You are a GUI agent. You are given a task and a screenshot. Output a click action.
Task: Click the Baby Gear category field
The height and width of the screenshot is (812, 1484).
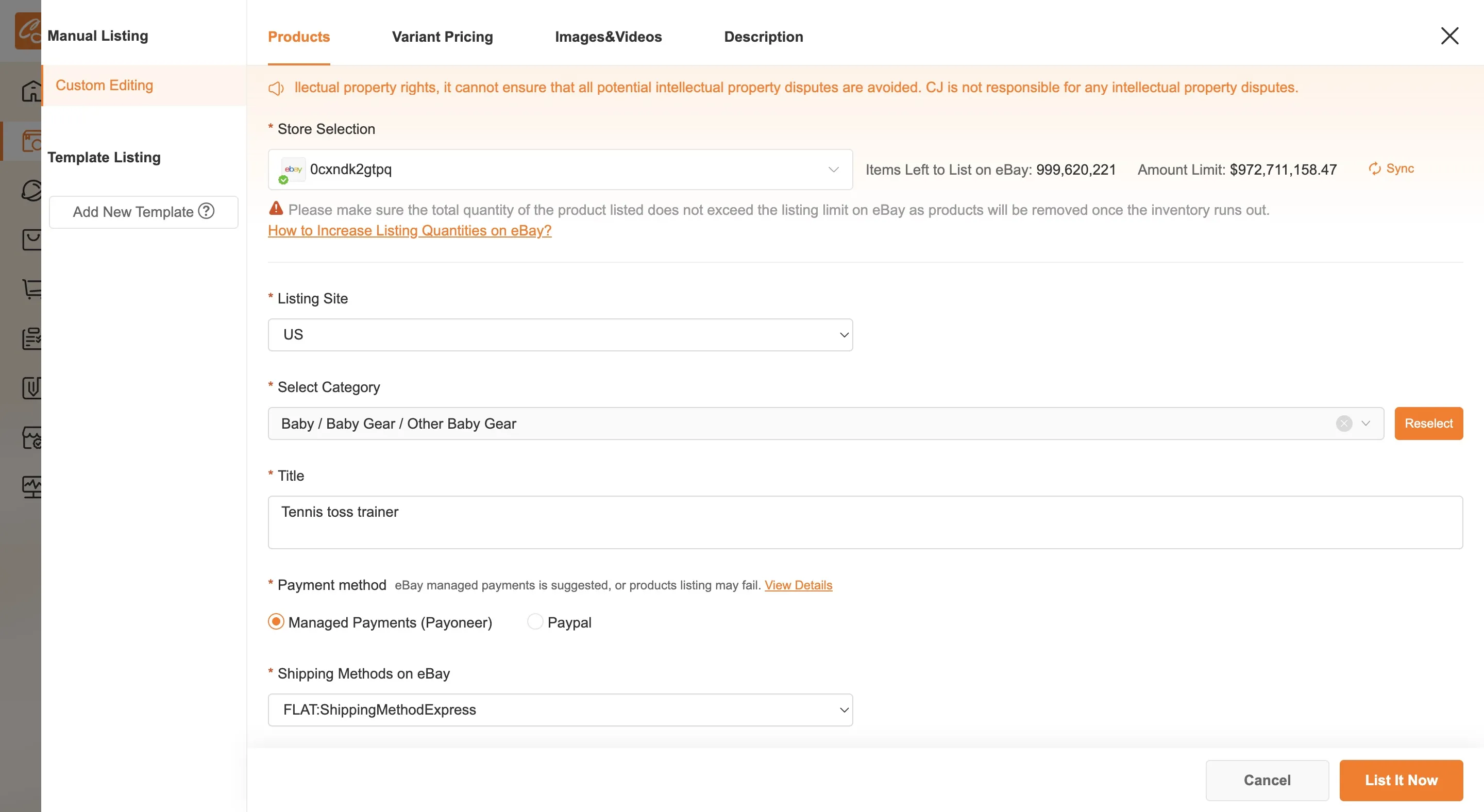click(825, 424)
